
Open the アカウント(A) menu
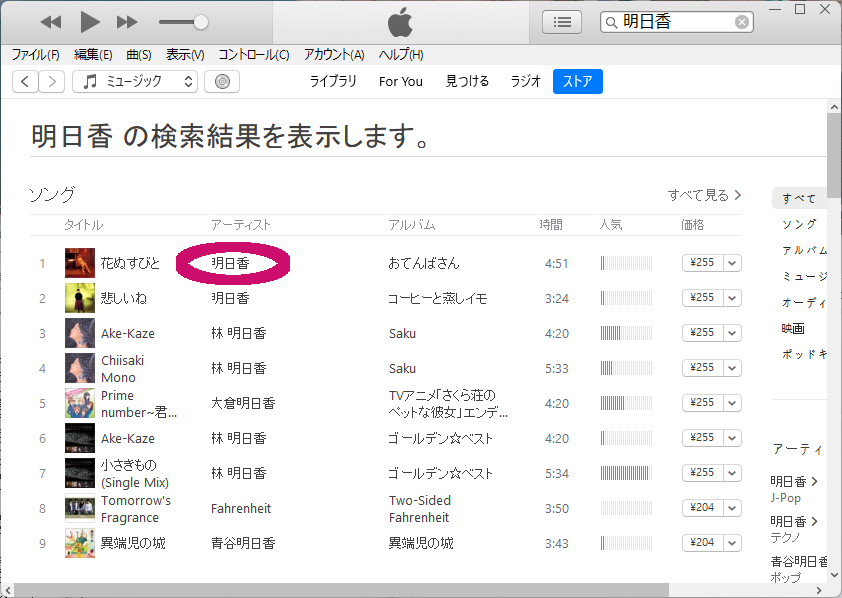pyautogui.click(x=334, y=54)
